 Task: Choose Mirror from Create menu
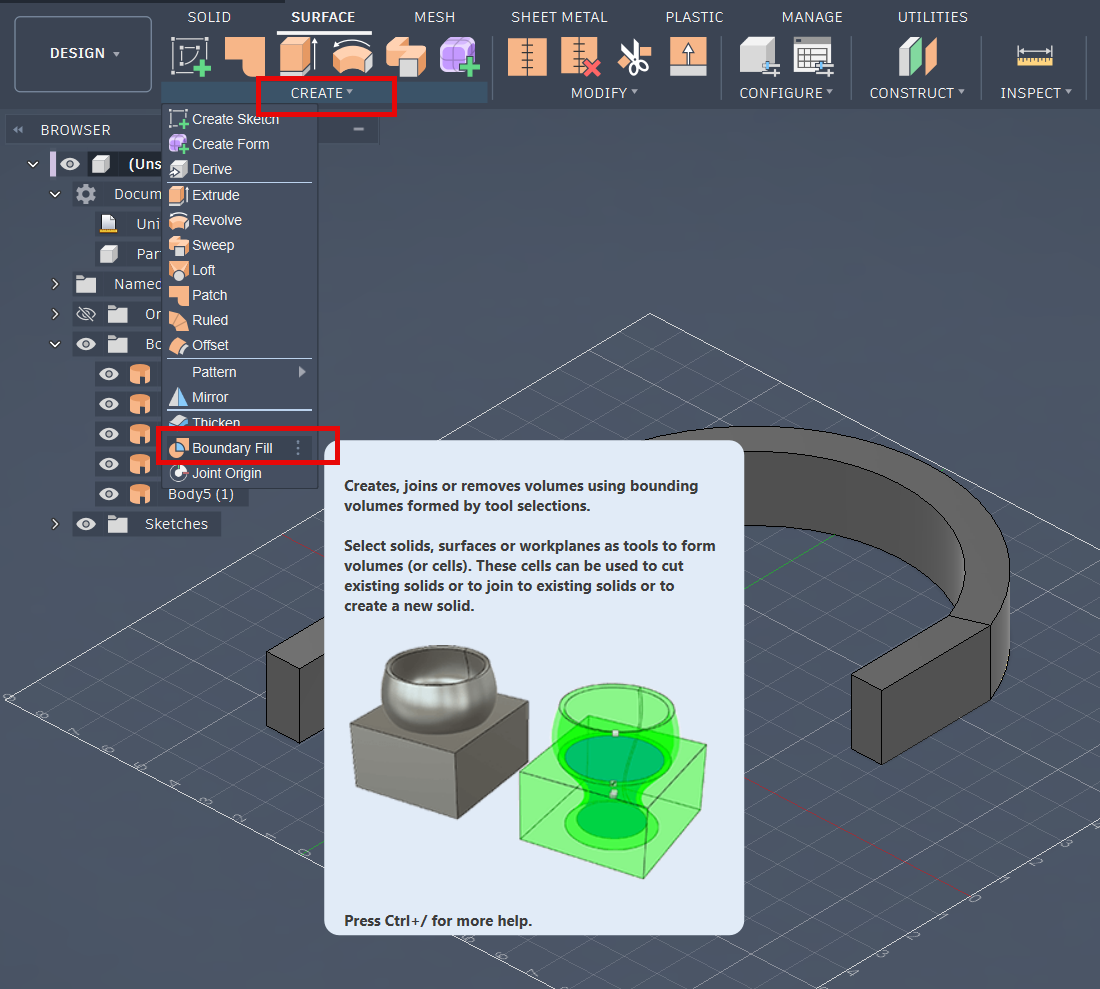point(239,398)
